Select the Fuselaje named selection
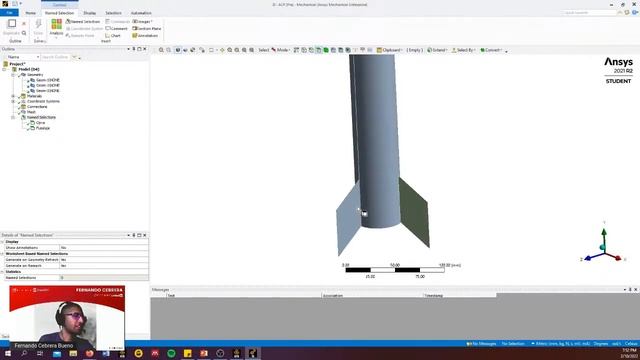Image resolution: width=640 pixels, height=360 pixels. [x=43, y=128]
